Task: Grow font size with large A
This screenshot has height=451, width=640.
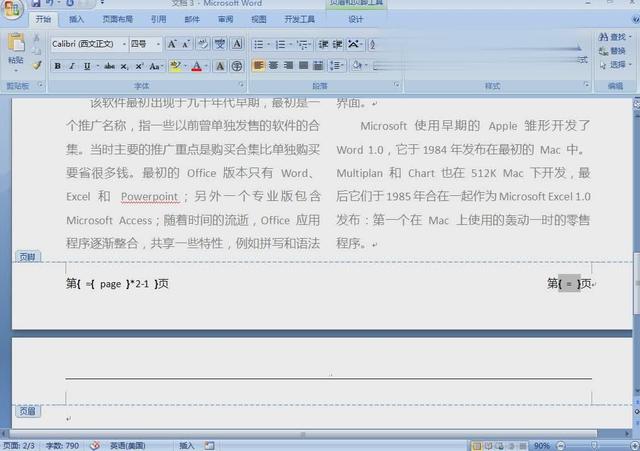Action: point(172,44)
